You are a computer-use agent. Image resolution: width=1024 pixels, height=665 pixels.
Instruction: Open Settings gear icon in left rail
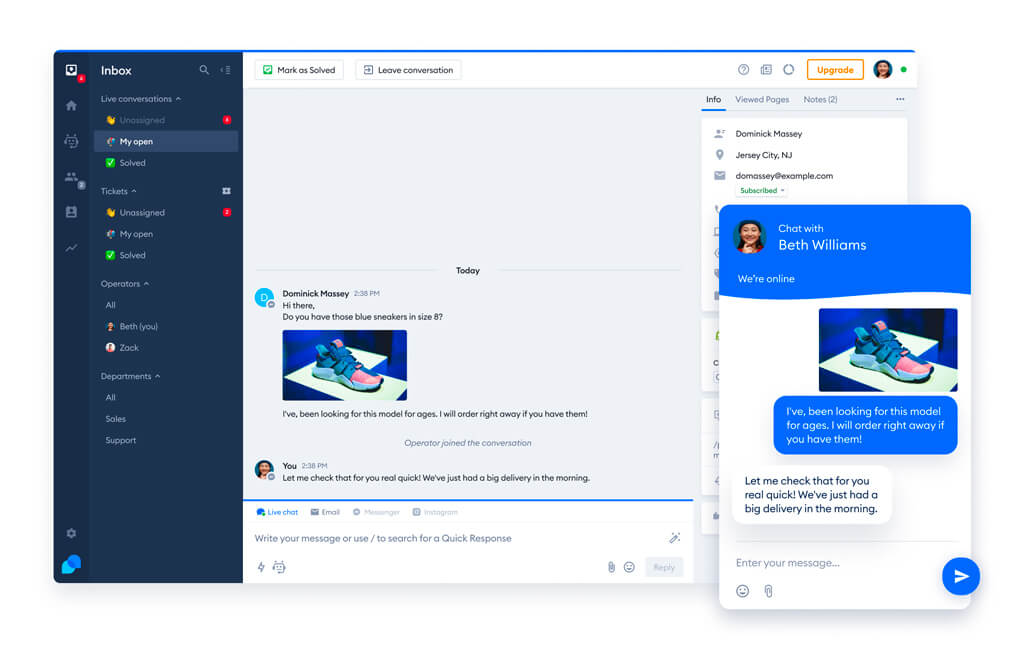[x=71, y=533]
